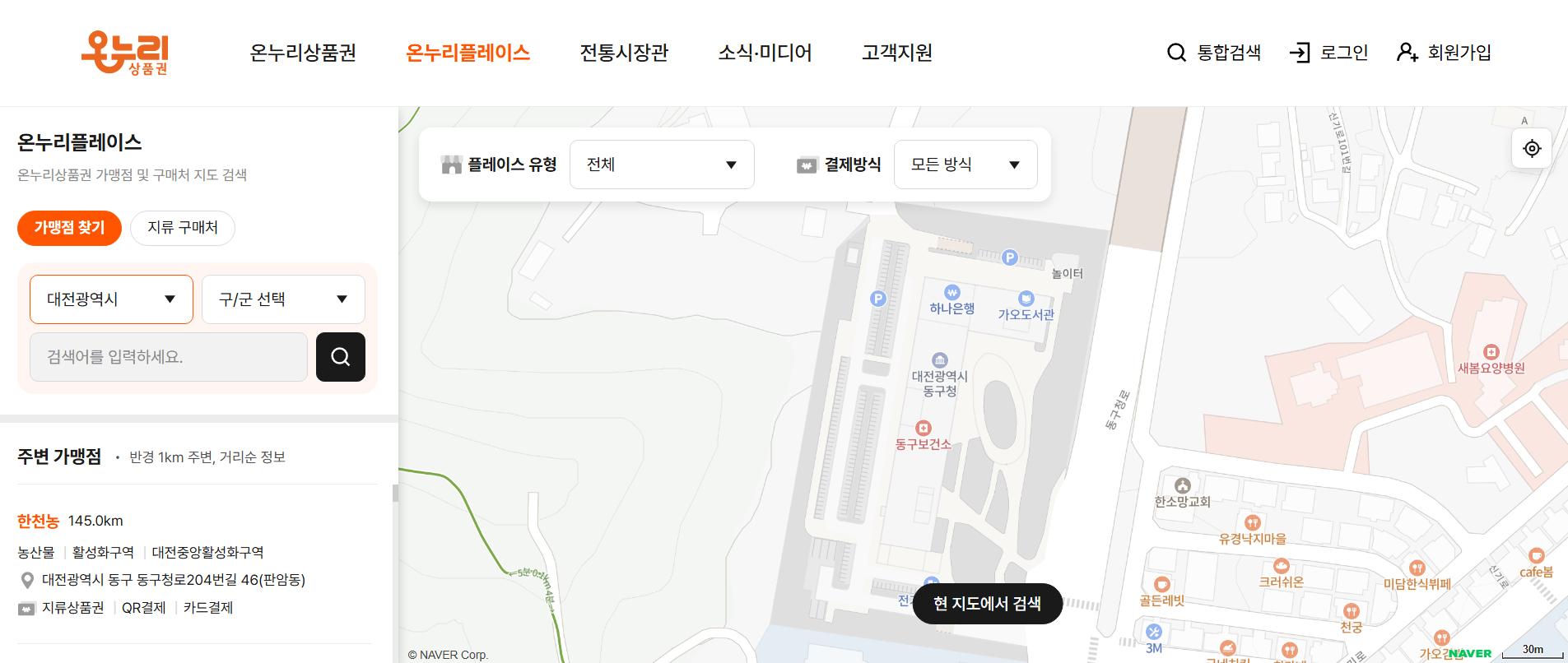
Task: Open the 대전광역시 city dropdown
Action: tap(111, 299)
